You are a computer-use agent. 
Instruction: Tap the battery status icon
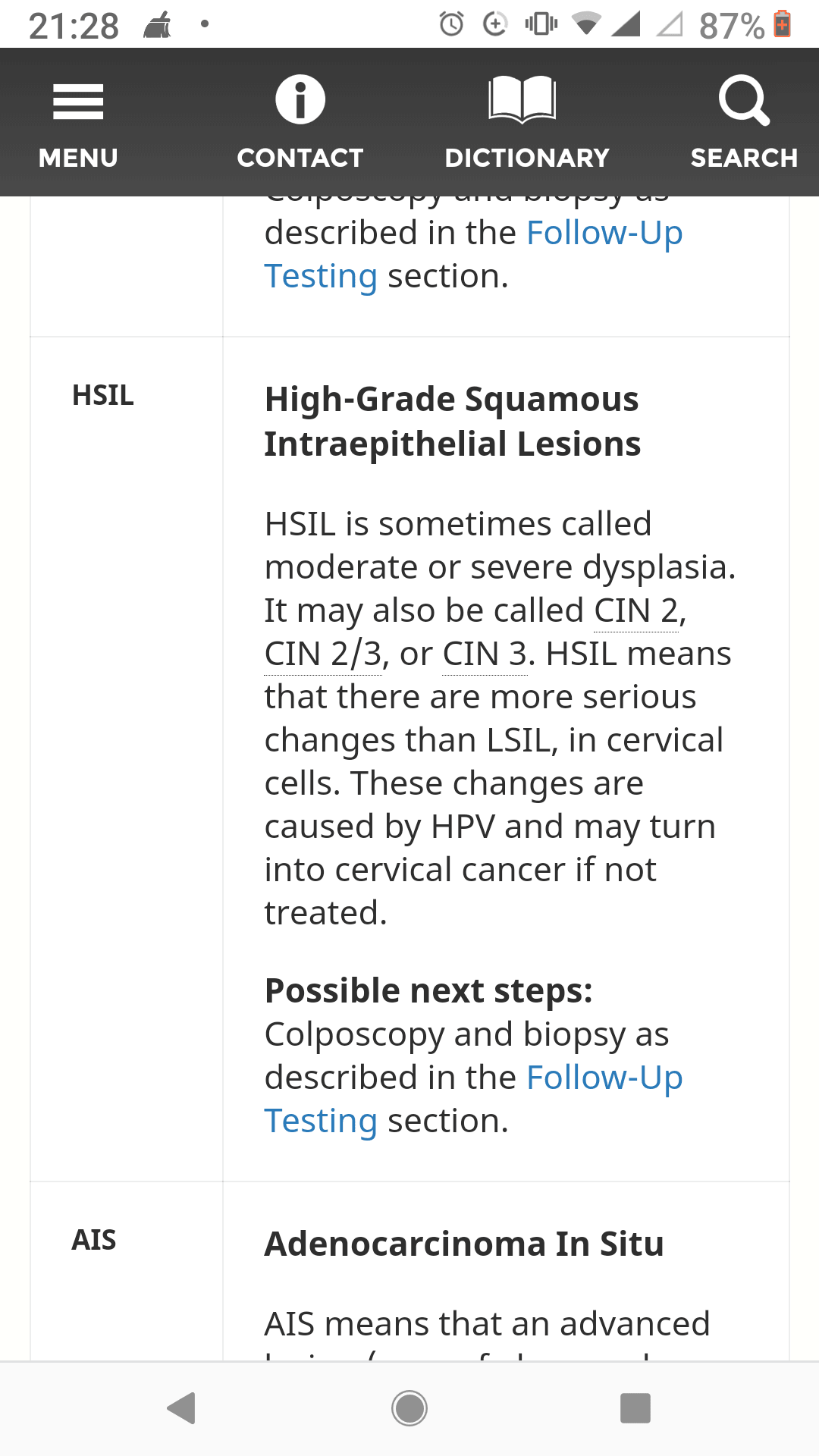[x=783, y=24]
